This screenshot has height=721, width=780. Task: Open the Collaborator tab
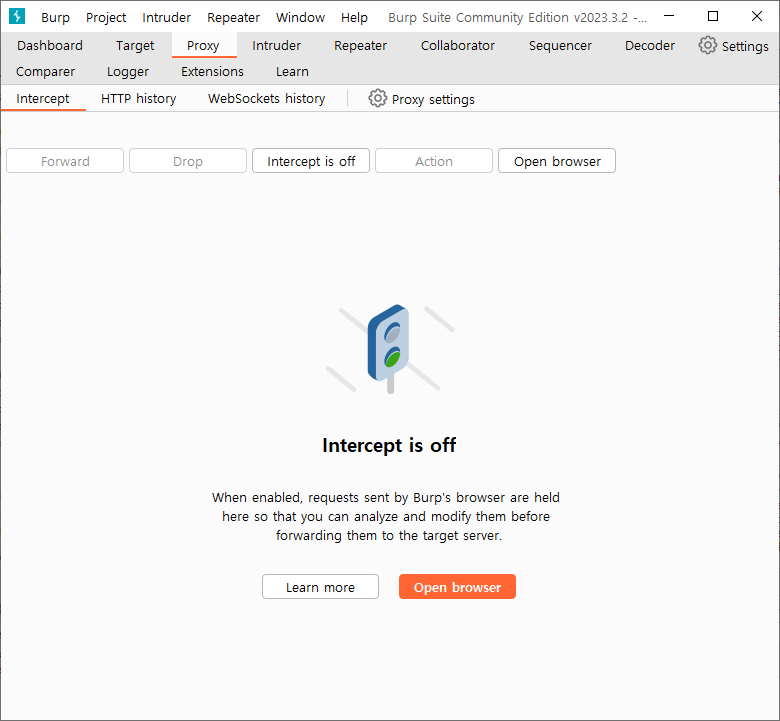tap(458, 45)
